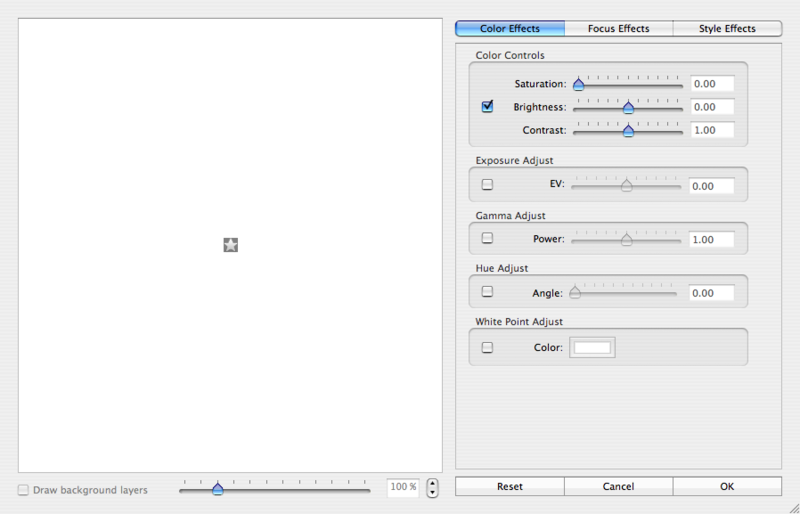Click the EV value field
The image size is (800, 514).
coord(711,186)
